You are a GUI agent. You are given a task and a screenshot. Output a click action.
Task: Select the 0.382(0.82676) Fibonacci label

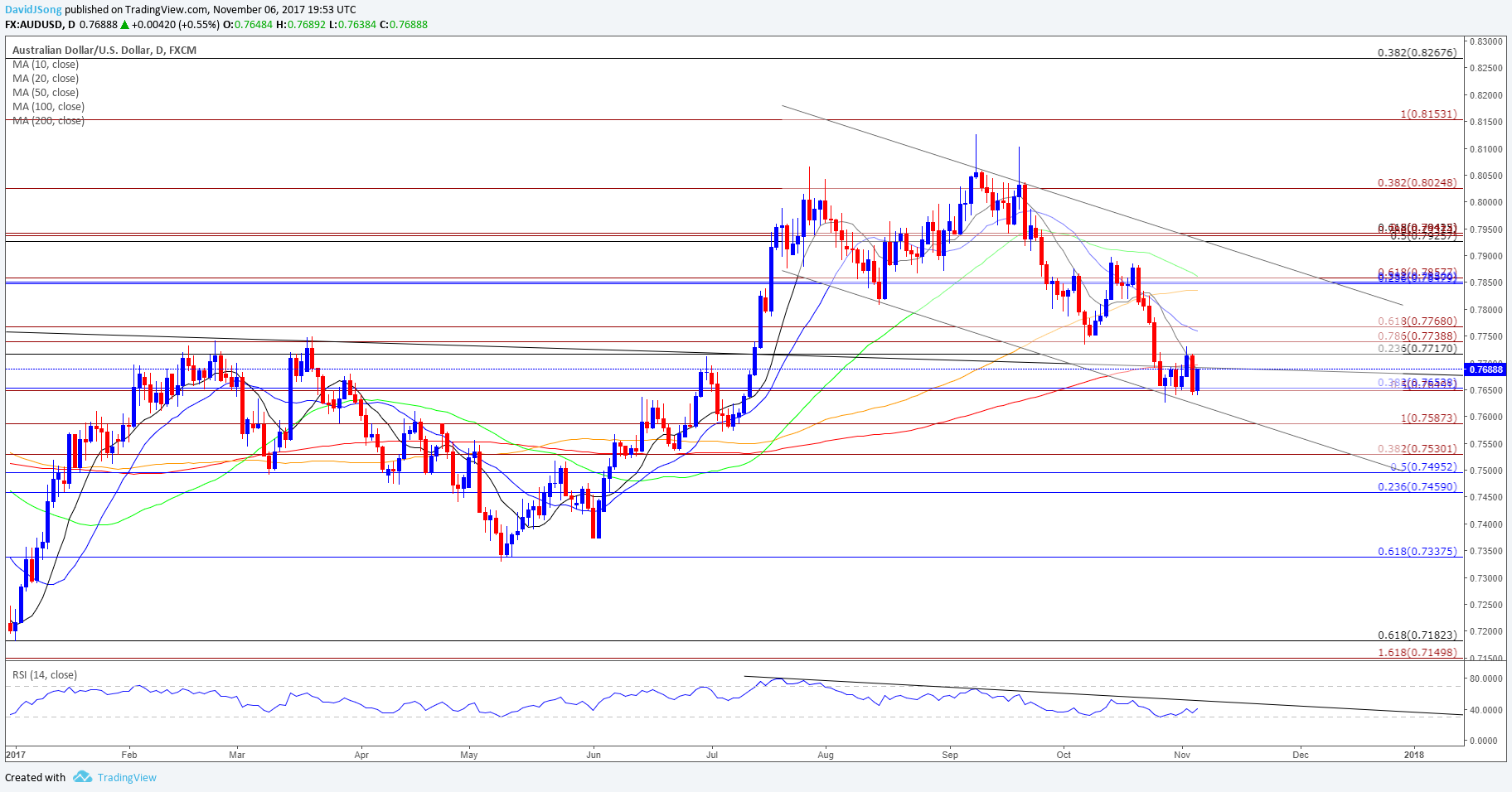tap(1417, 53)
